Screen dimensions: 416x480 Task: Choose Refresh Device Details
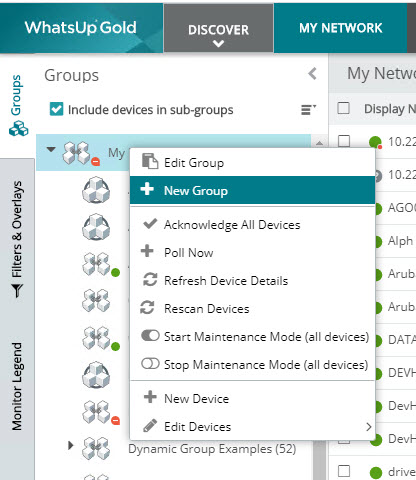[252, 281]
